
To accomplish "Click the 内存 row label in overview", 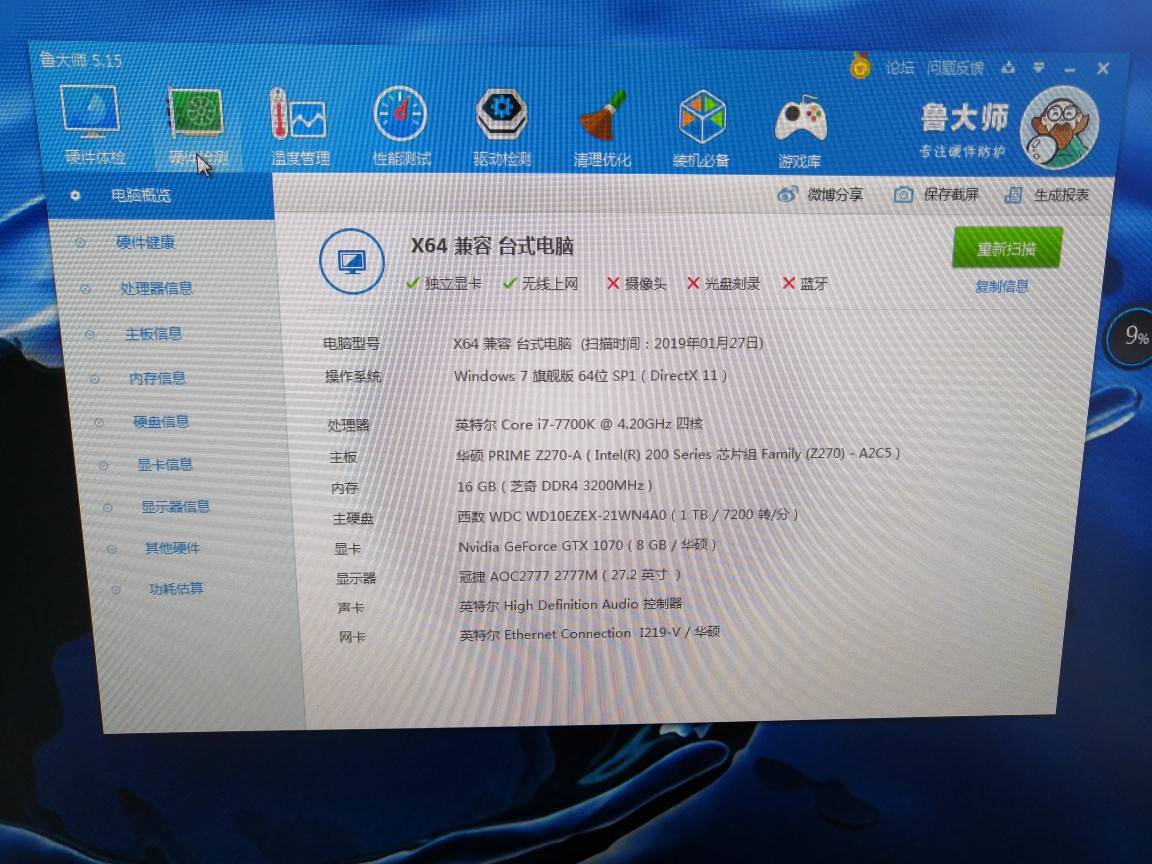I will [345, 488].
